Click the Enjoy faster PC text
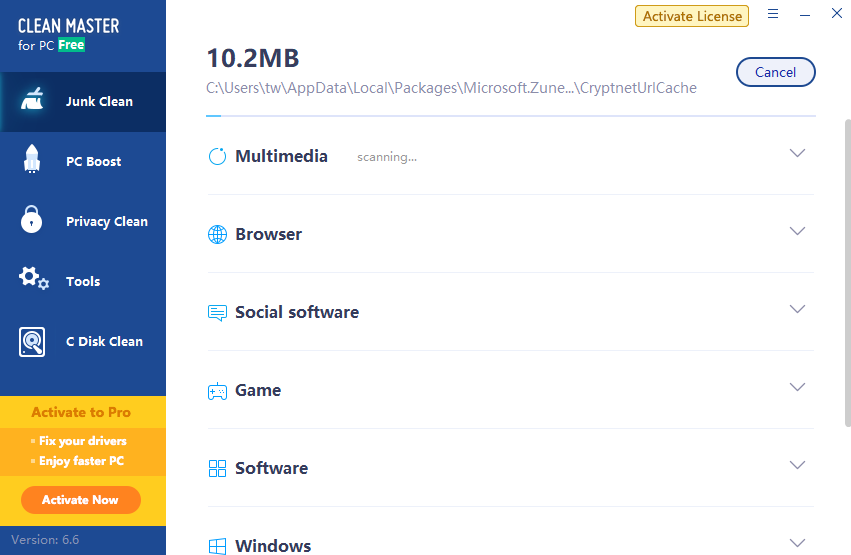The image size is (851, 555). coord(81,461)
